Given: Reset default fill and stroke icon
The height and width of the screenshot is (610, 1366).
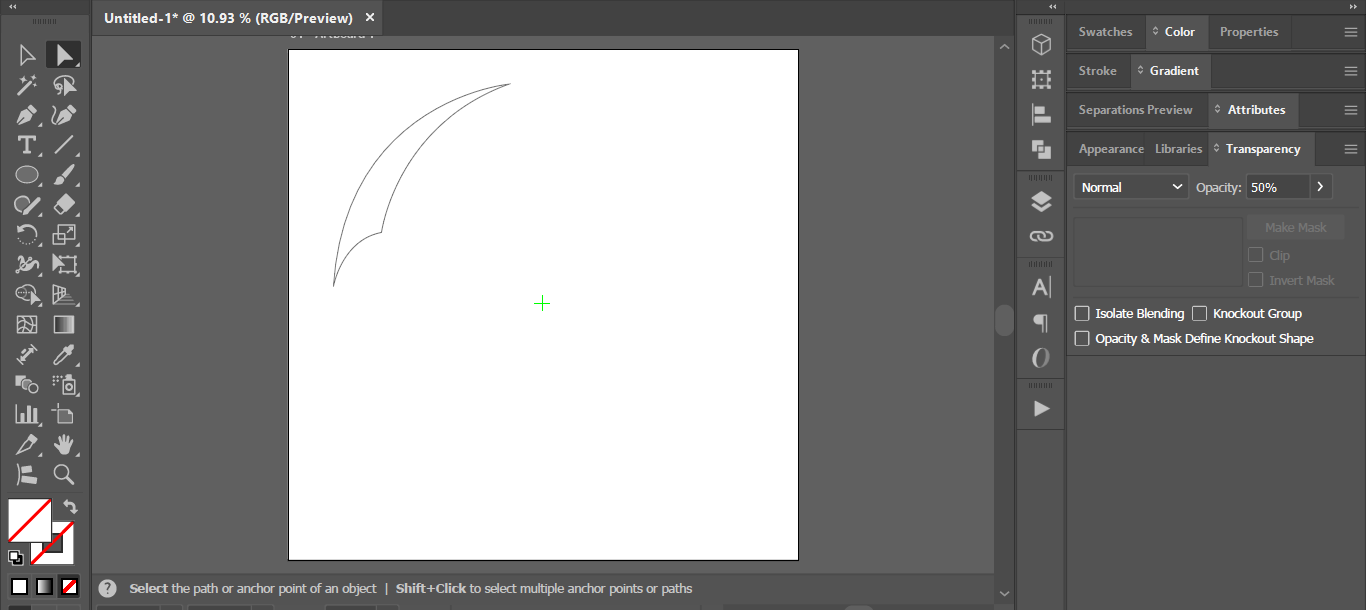Looking at the screenshot, I should pos(16,558).
